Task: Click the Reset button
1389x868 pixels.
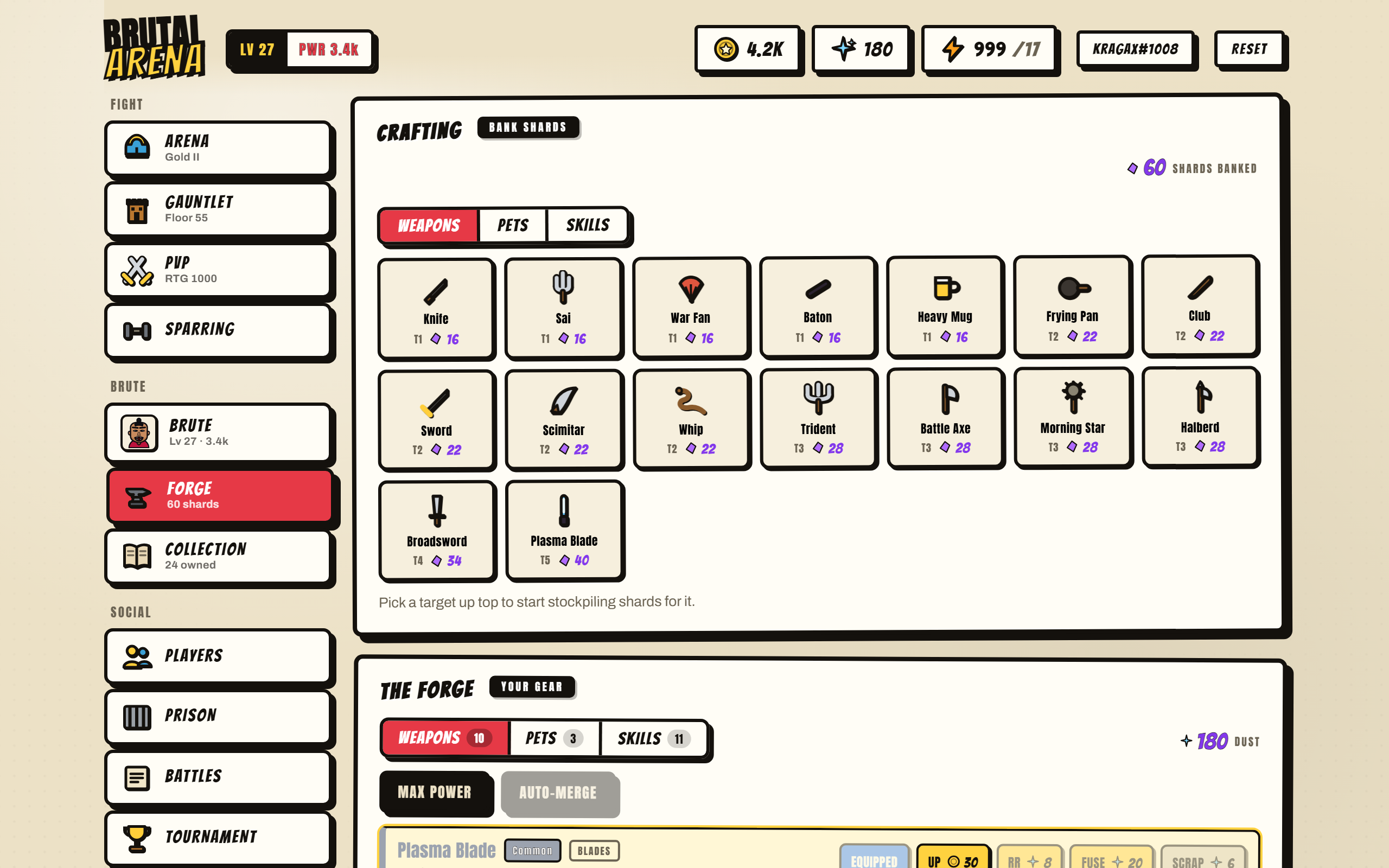Action: tap(1249, 49)
